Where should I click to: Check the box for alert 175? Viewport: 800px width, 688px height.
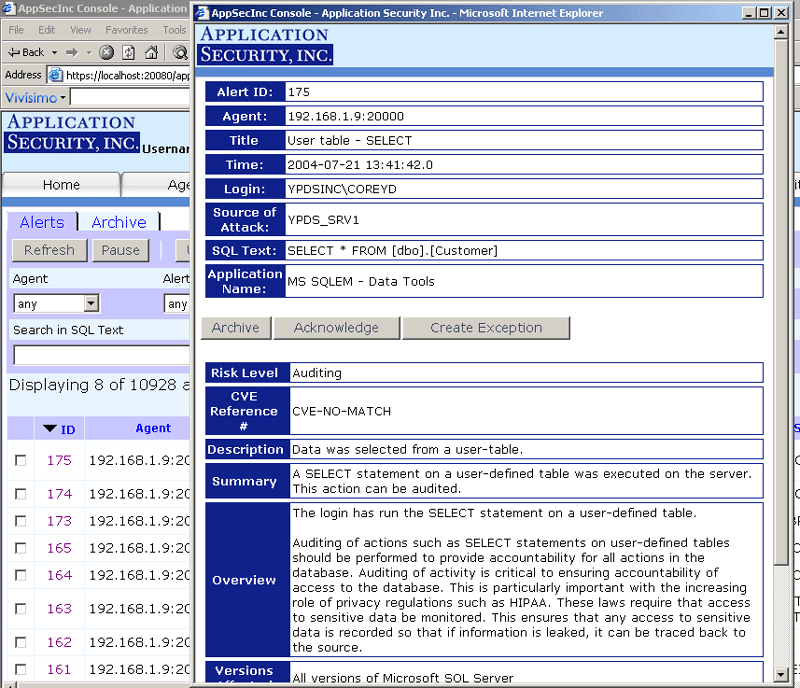pos(21,461)
